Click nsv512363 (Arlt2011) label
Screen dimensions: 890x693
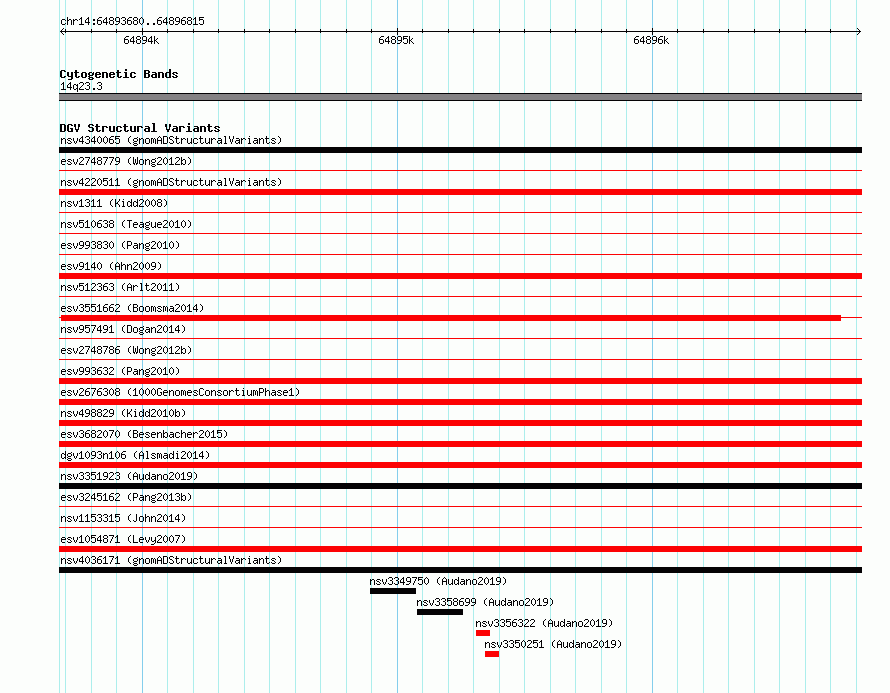click(120, 287)
